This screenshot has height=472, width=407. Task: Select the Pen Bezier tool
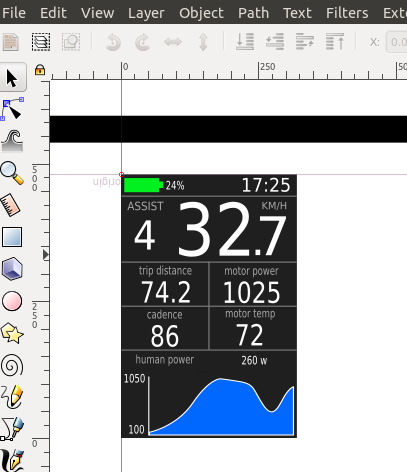[12, 429]
